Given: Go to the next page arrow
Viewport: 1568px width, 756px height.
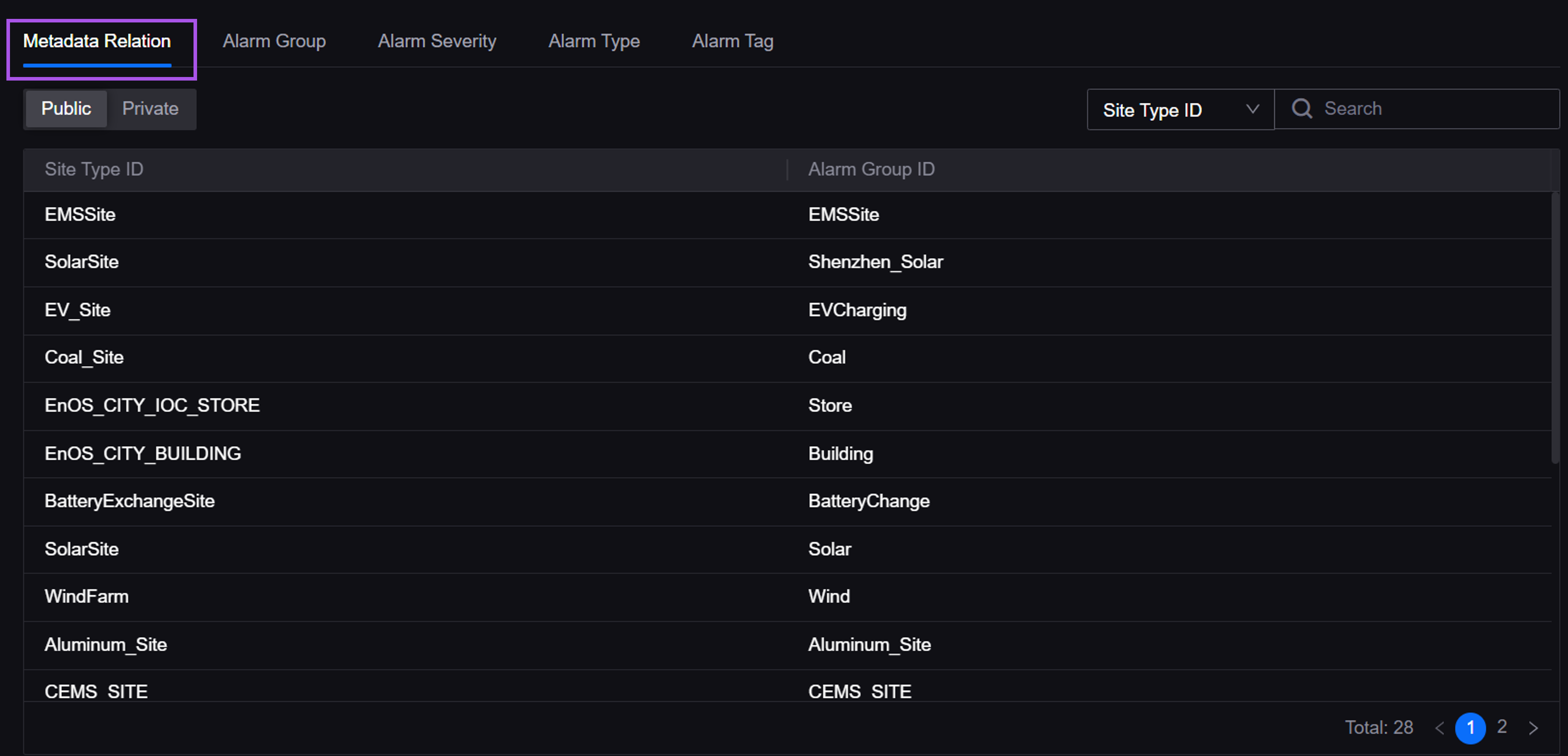Looking at the screenshot, I should [x=1533, y=728].
